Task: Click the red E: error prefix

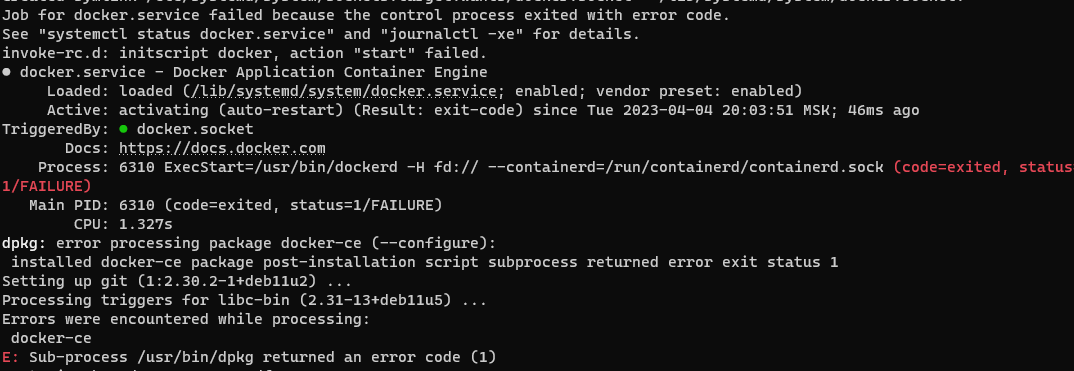Action: [11, 357]
